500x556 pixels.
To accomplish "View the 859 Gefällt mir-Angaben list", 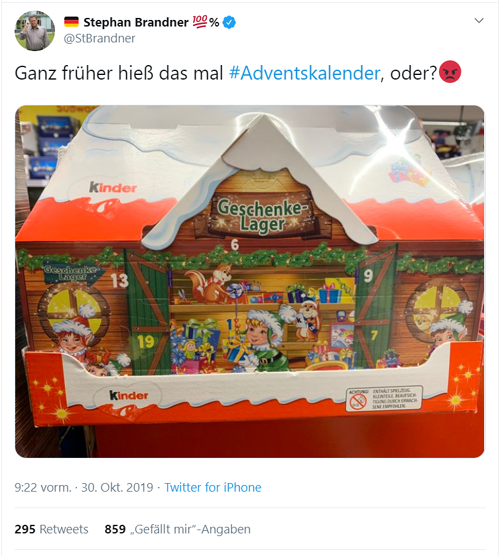I will coord(177,529).
